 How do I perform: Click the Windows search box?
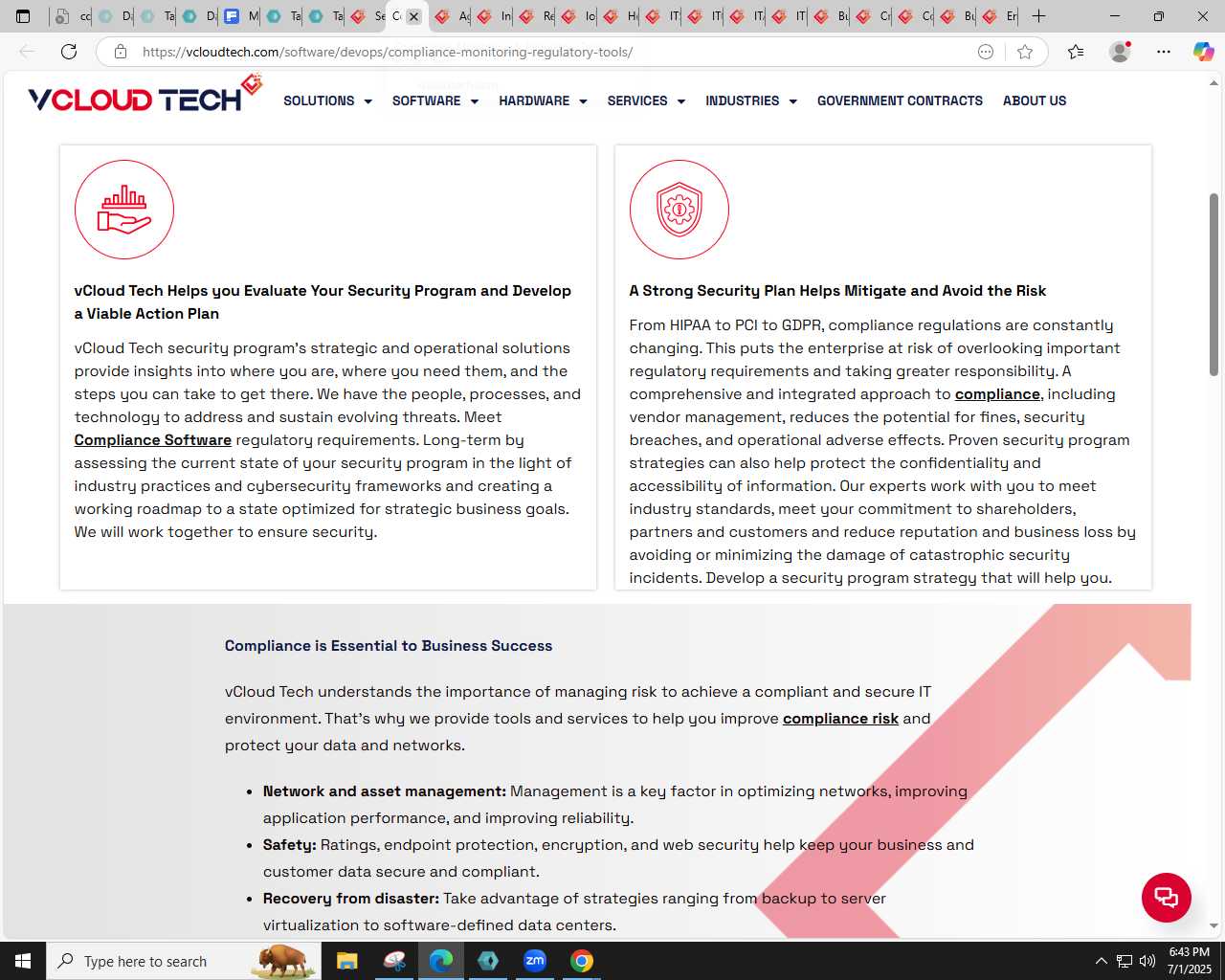click(182, 961)
